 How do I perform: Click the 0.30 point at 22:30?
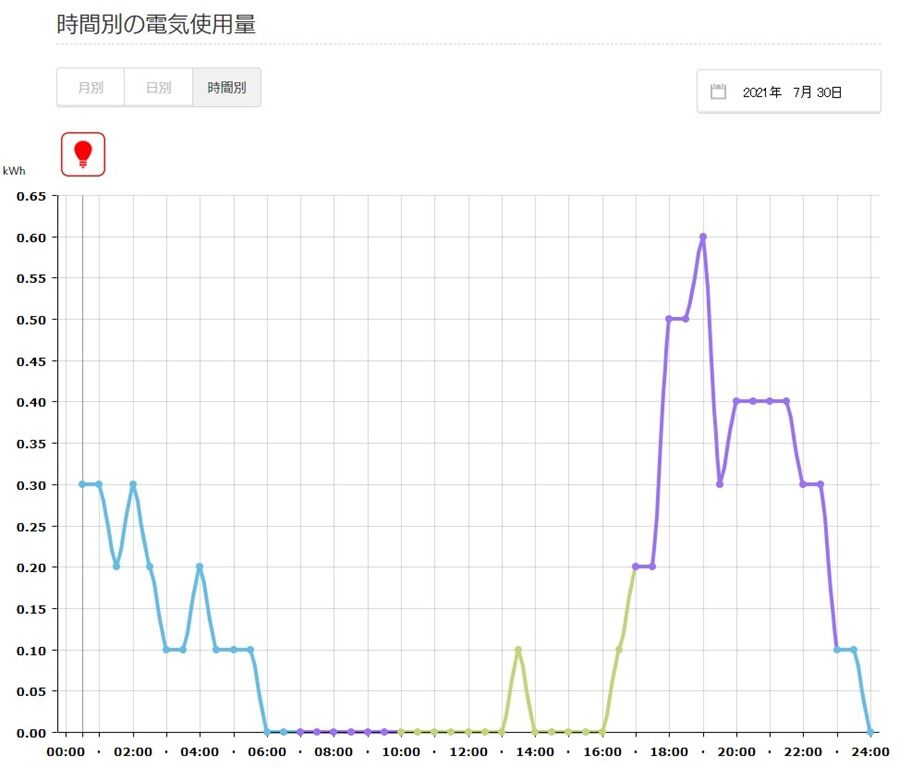(820, 484)
